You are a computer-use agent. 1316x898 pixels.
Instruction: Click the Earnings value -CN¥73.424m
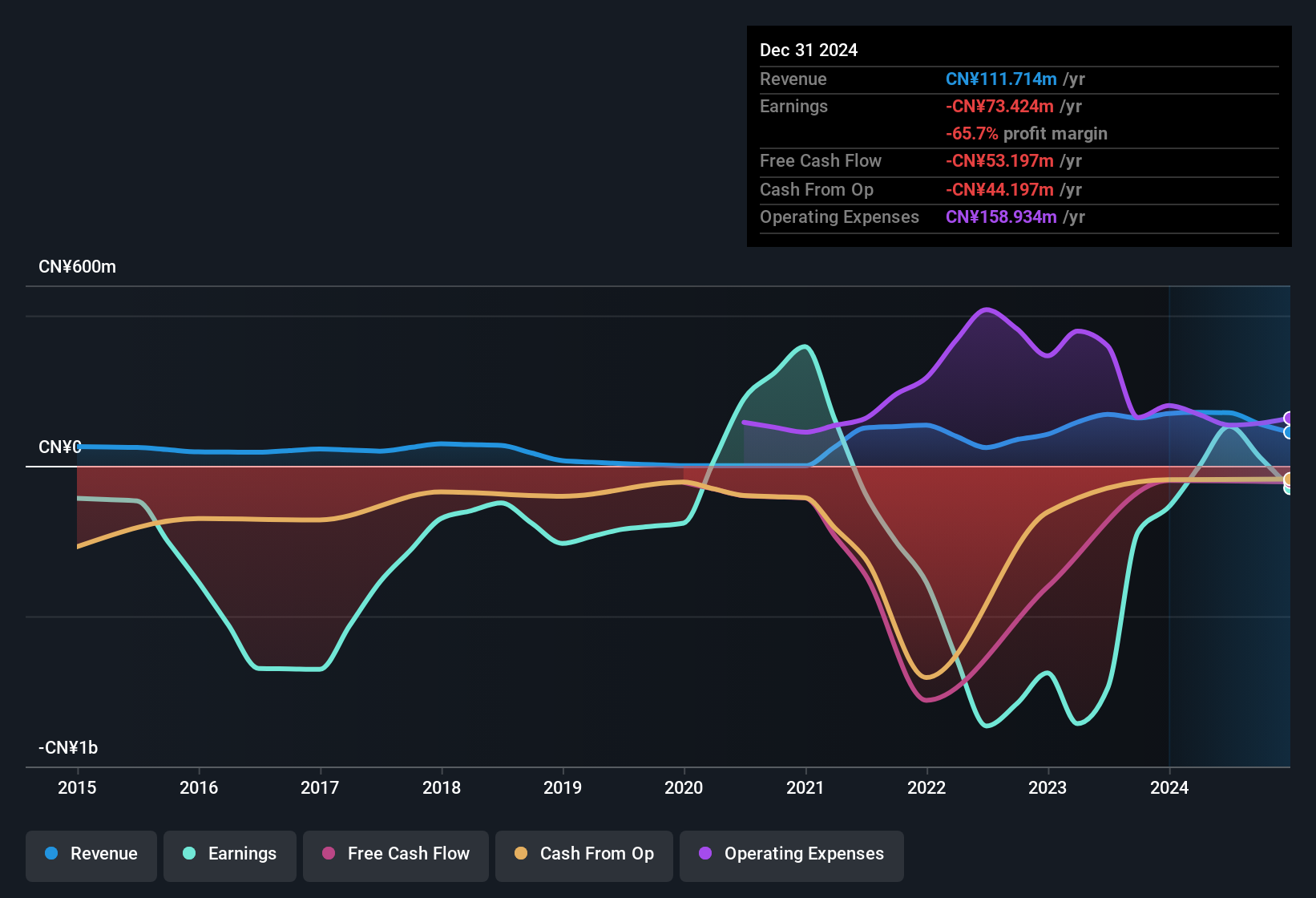[x=1000, y=106]
